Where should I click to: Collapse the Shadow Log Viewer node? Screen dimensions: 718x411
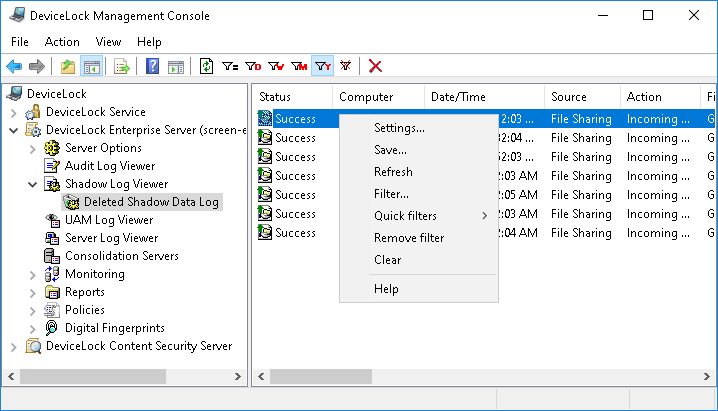click(33, 184)
